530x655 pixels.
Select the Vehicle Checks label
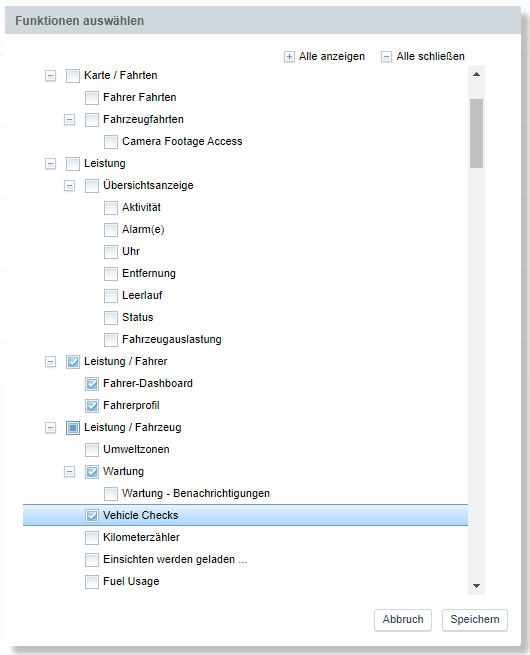tap(140, 515)
